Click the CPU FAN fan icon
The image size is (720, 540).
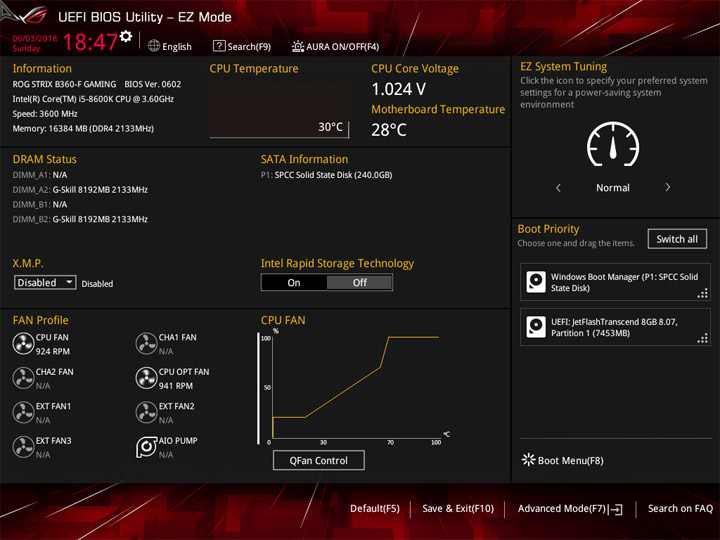click(x=23, y=344)
